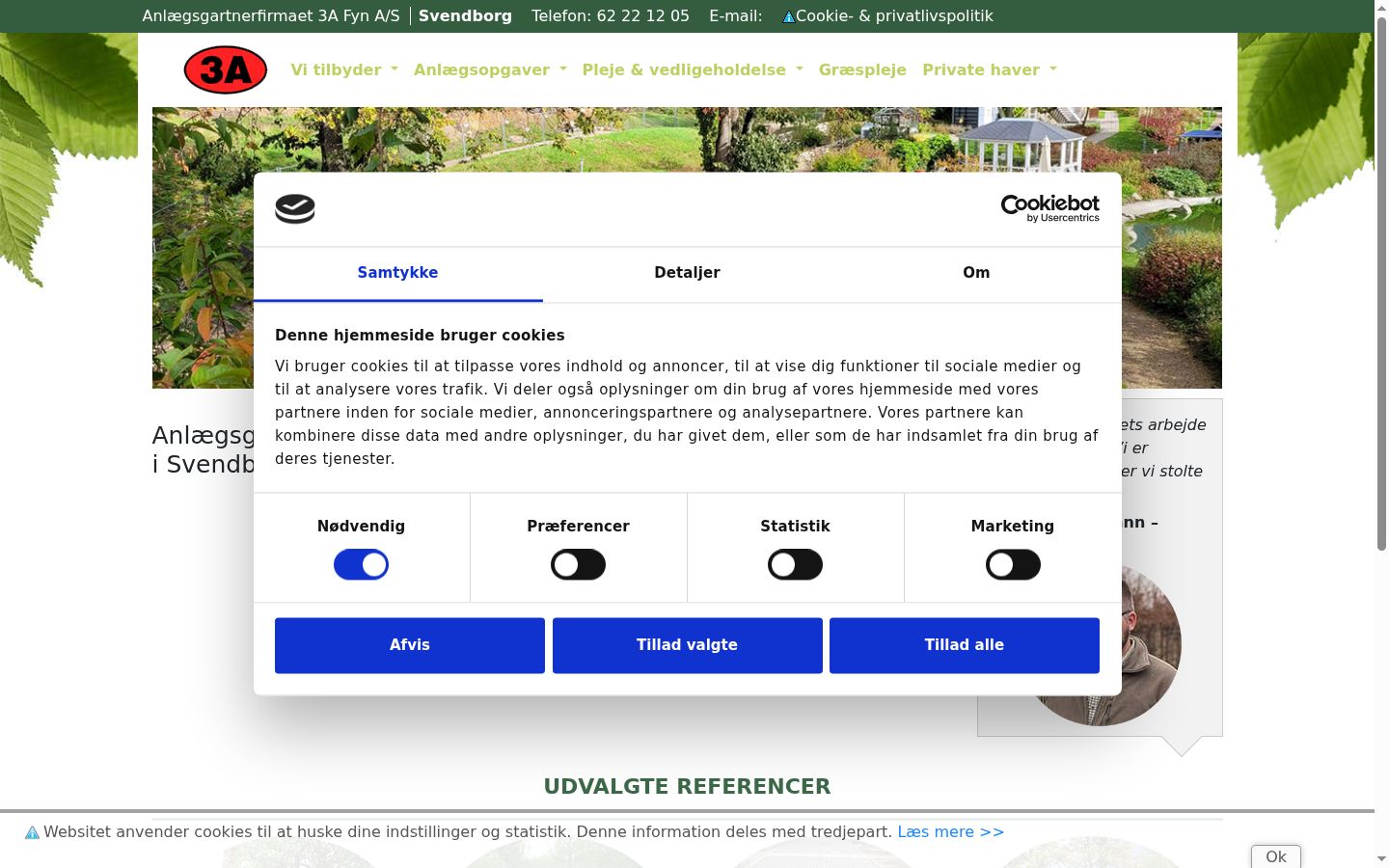This screenshot has height=868, width=1389.
Task: Enable the Præferencer cookies switch
Action: [578, 565]
